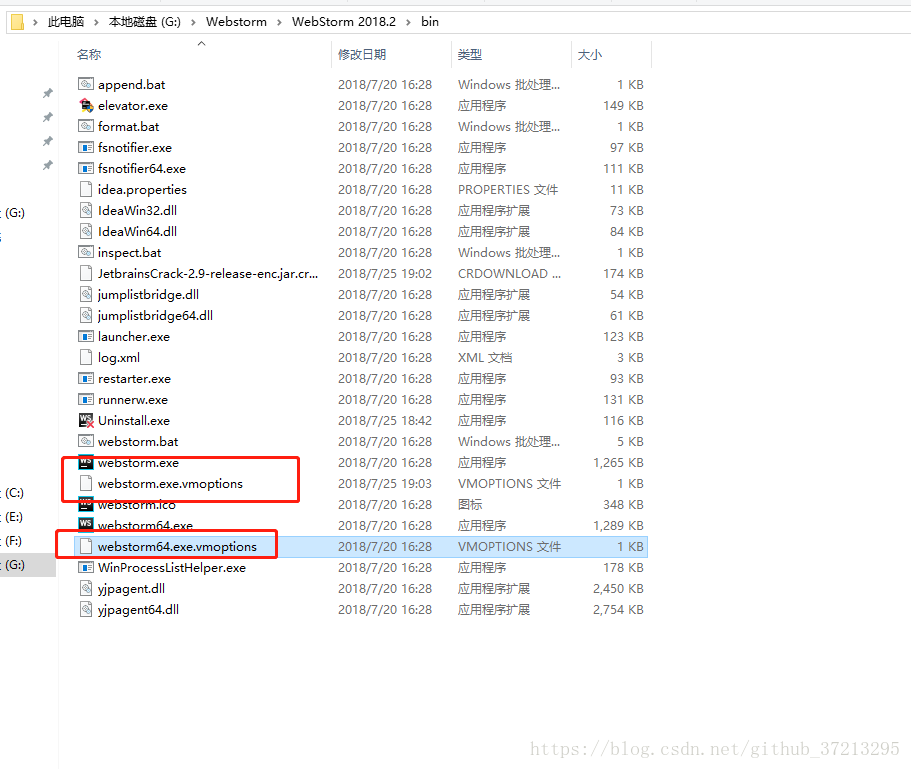
Task: Click the IdeaWin64.dll file icon
Action: [x=86, y=231]
